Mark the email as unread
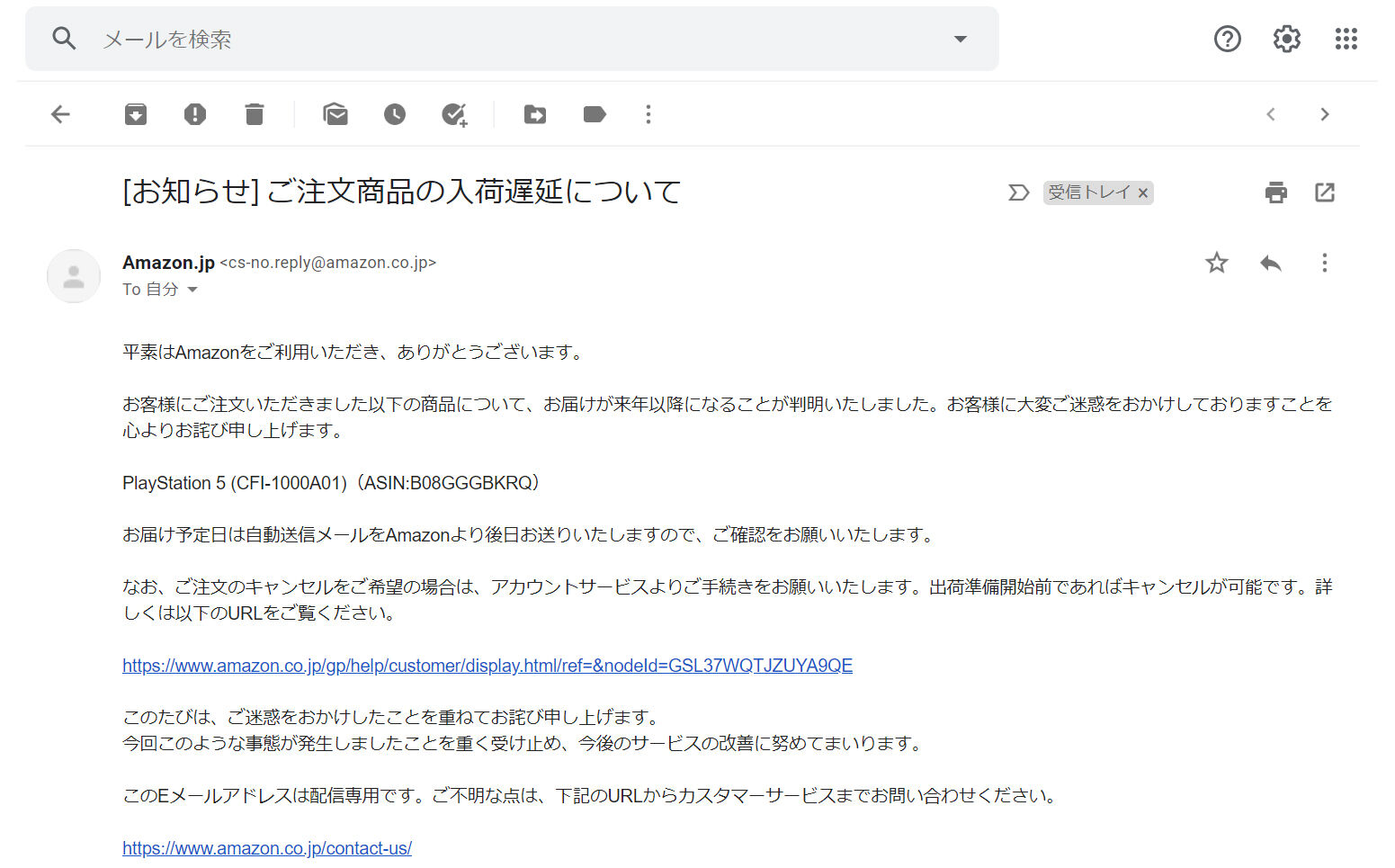This screenshot has height=868, width=1395. (x=335, y=114)
